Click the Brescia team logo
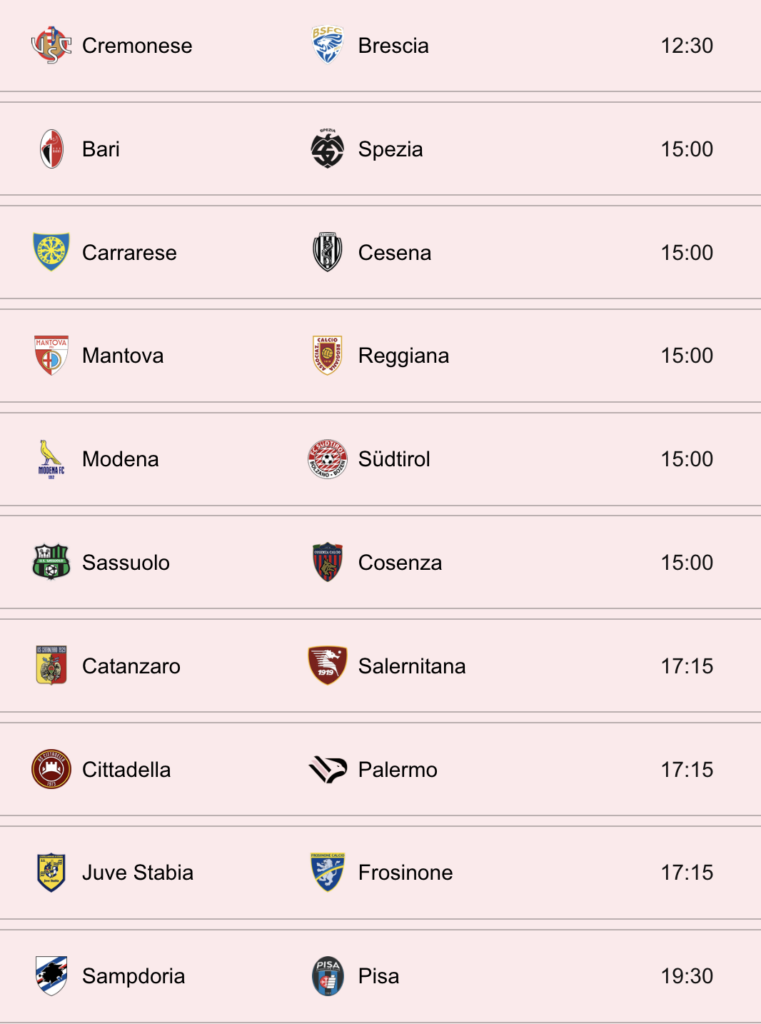The width and height of the screenshot is (761, 1024). click(327, 46)
